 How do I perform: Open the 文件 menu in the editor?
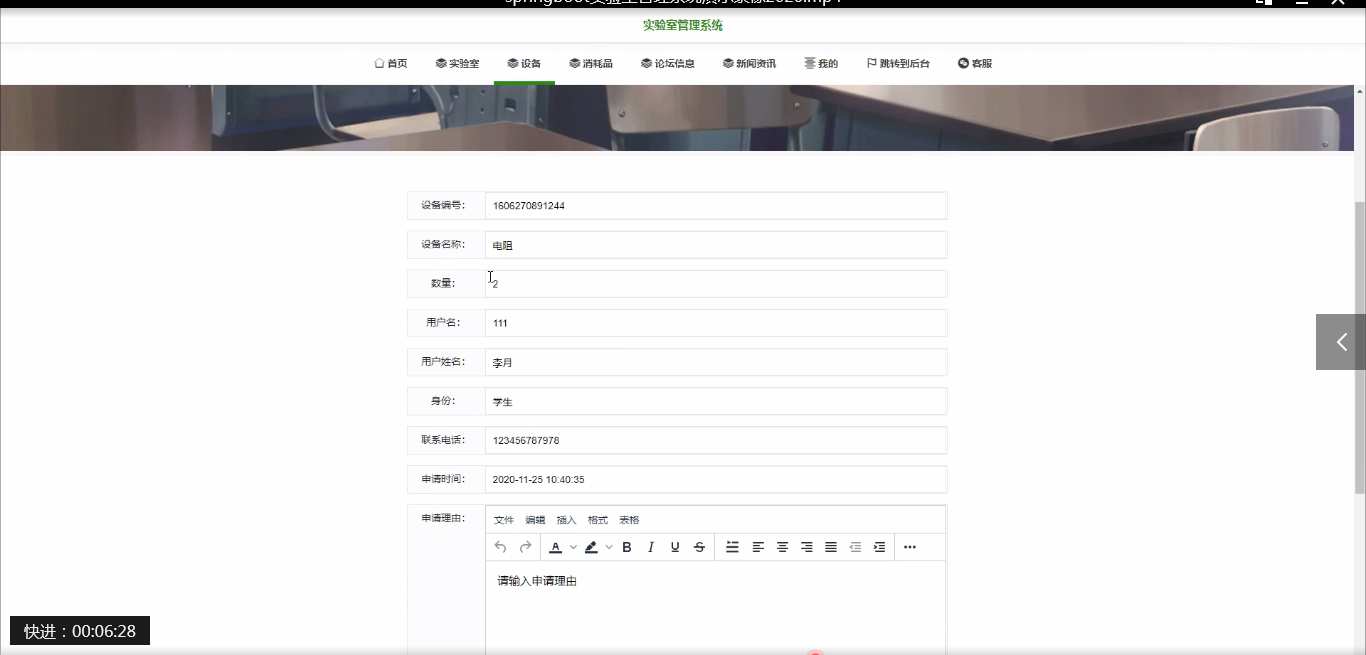tap(504, 520)
